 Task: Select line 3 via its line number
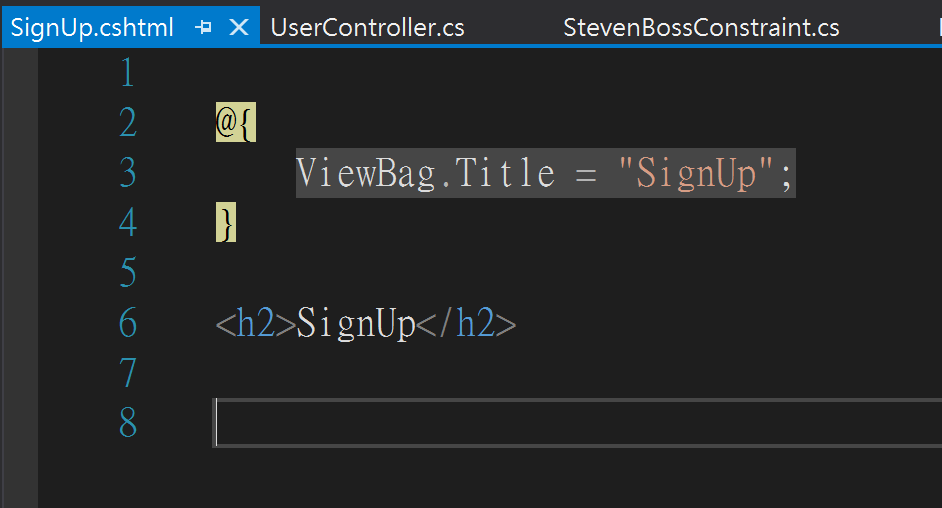tap(127, 174)
